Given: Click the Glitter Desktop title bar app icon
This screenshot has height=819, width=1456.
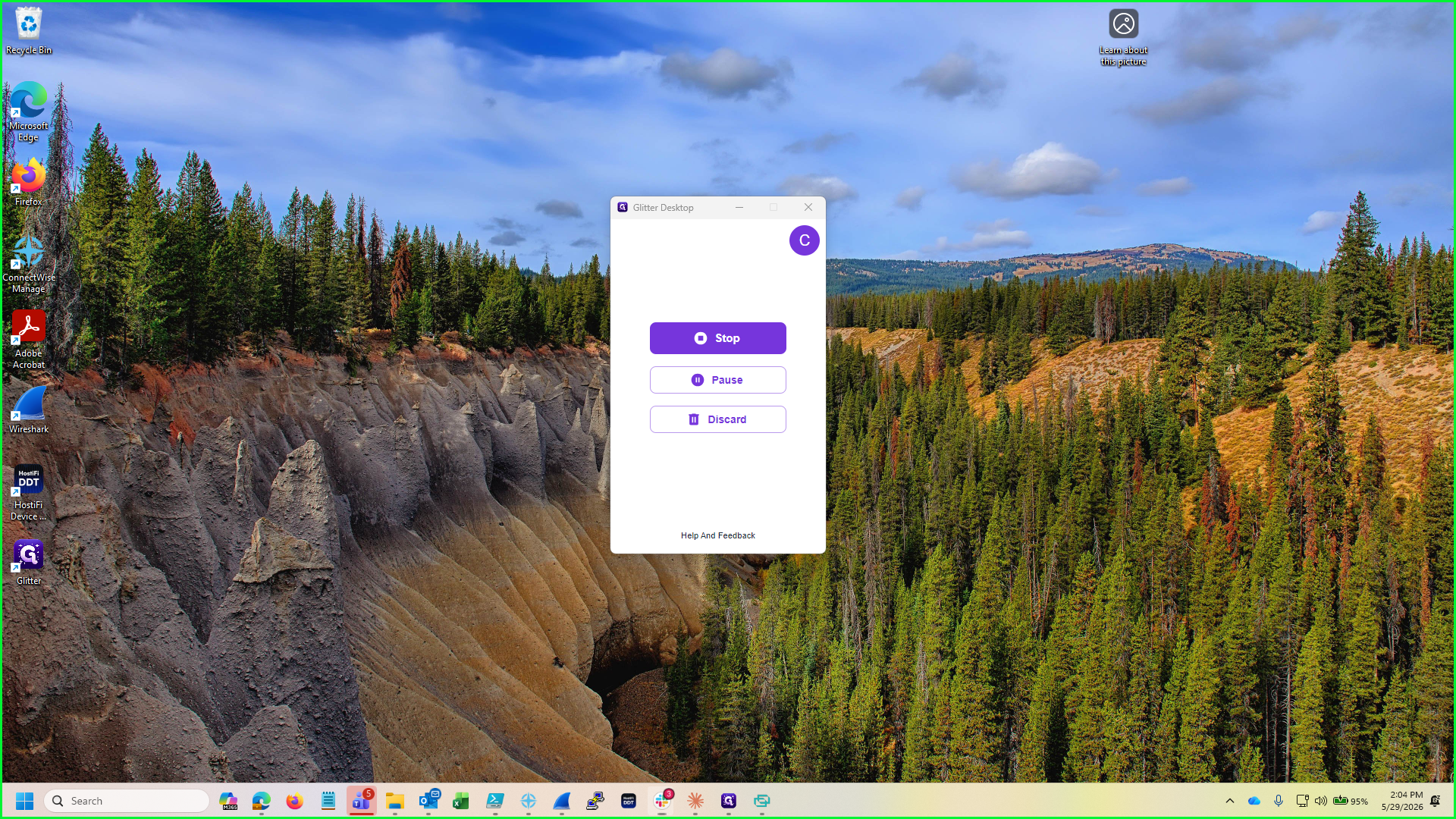Looking at the screenshot, I should [x=623, y=207].
